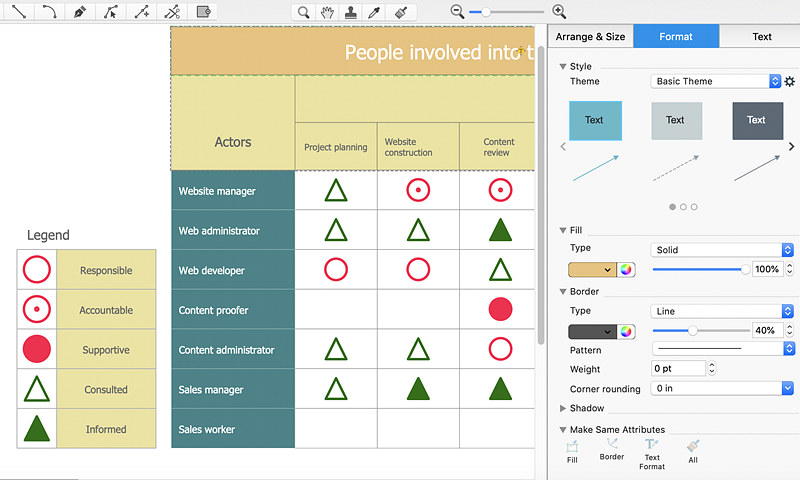Choose the eyedropper tool
800x480 pixels.
coord(375,12)
